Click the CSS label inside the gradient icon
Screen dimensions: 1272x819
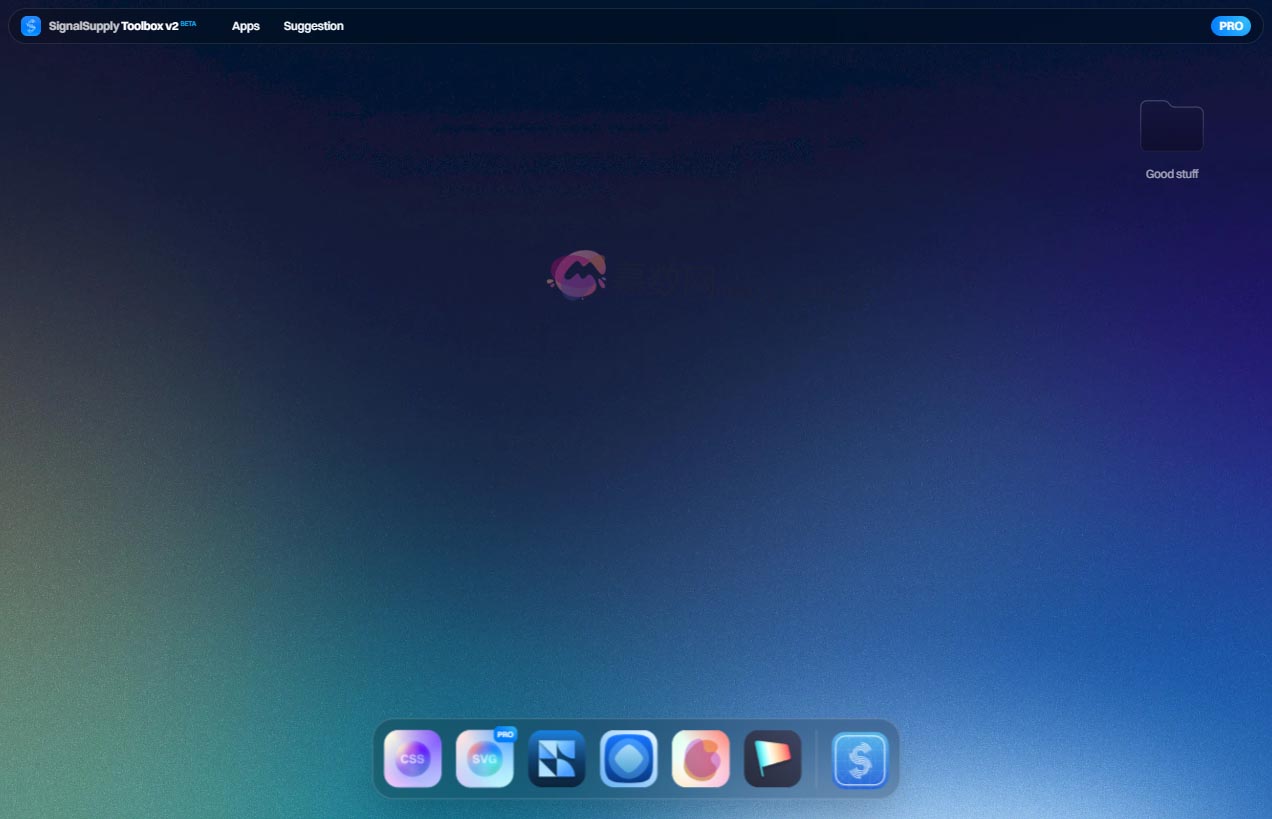tap(412, 758)
